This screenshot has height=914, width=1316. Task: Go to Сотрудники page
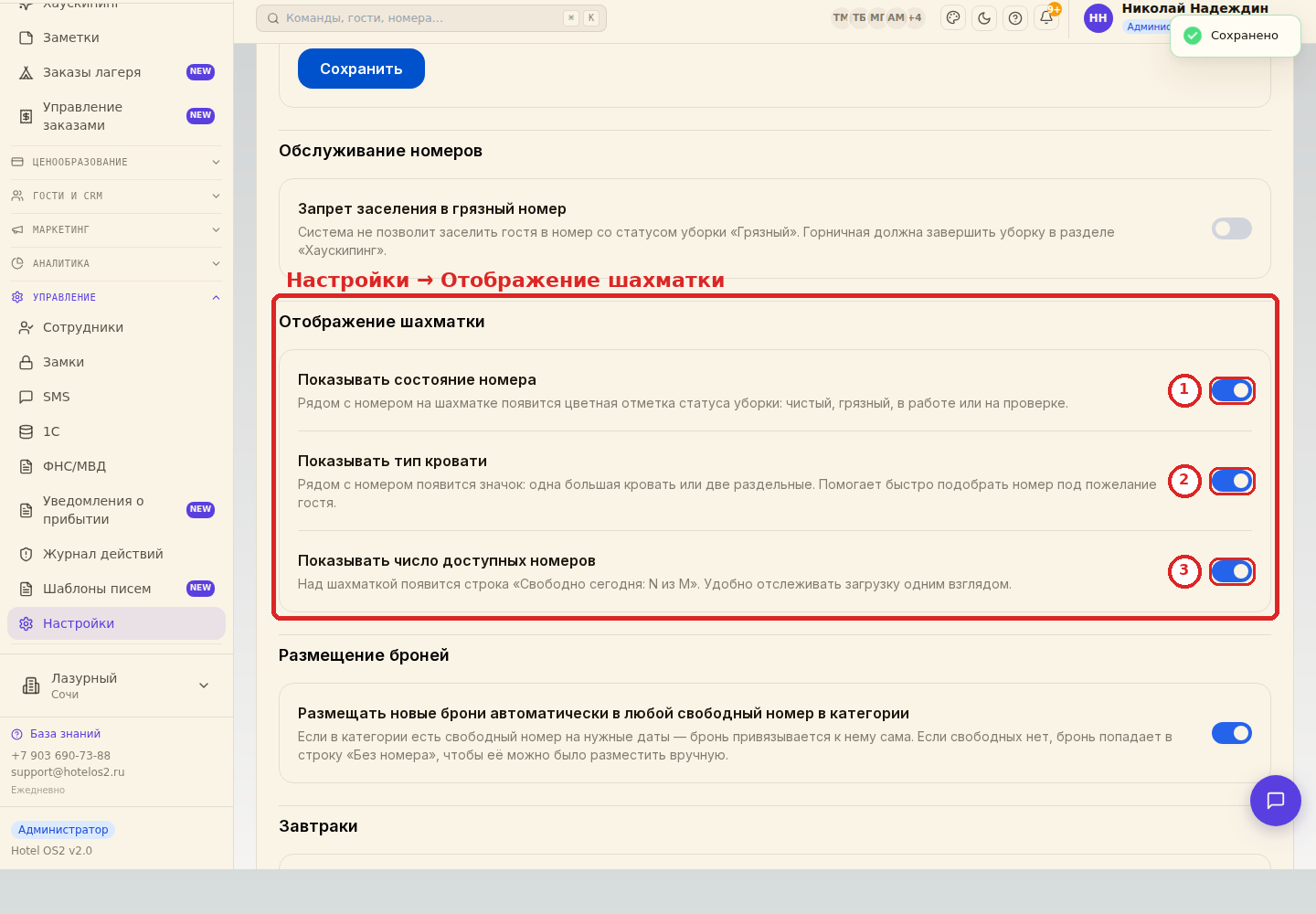pyautogui.click(x=116, y=327)
